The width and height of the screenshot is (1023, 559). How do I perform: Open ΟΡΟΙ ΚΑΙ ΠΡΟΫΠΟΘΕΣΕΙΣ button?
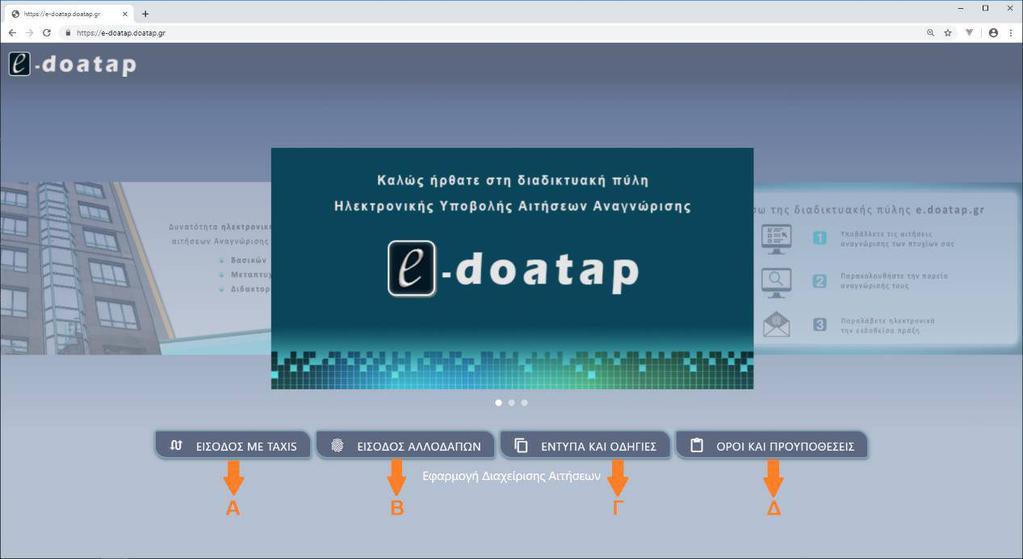772,446
